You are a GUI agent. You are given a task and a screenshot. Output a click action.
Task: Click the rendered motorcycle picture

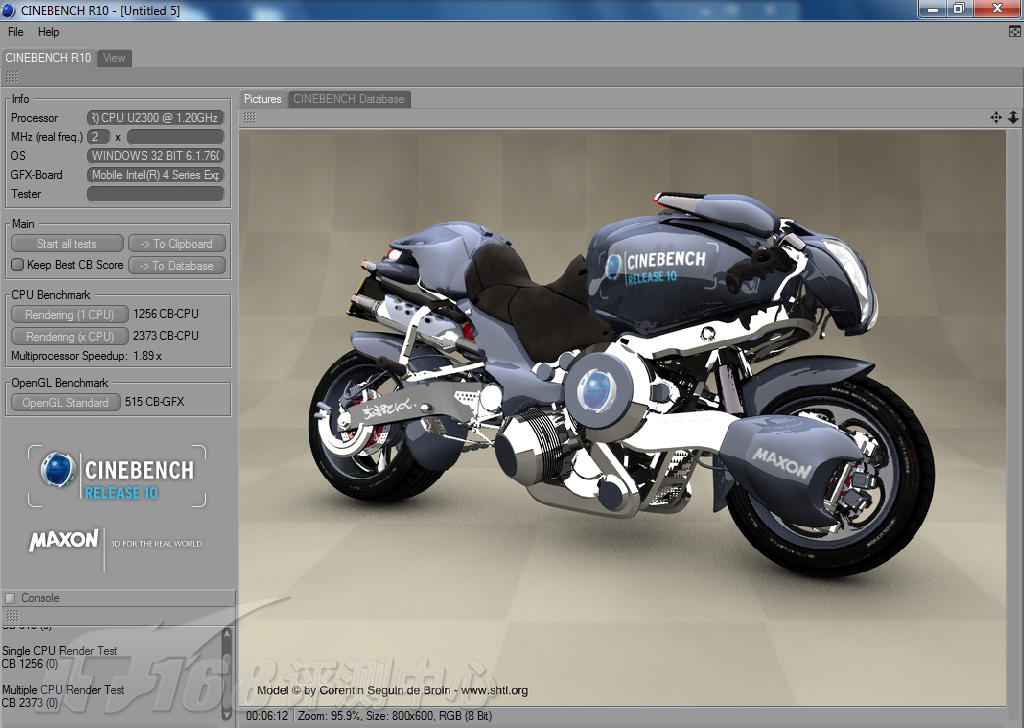pos(622,418)
